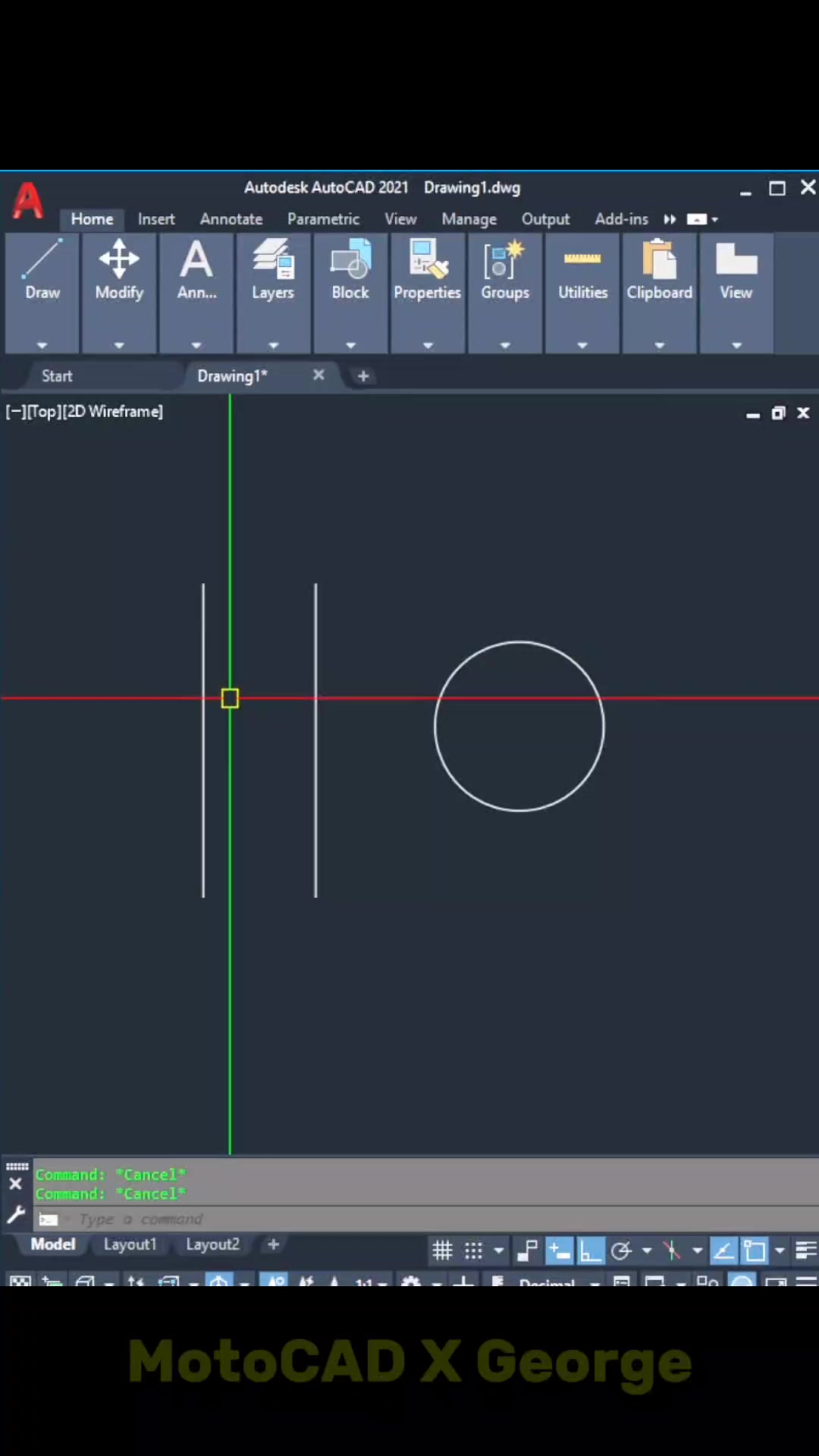Viewport: 819px width, 1456px height.
Task: Open the View panel icon
Action: (x=736, y=259)
